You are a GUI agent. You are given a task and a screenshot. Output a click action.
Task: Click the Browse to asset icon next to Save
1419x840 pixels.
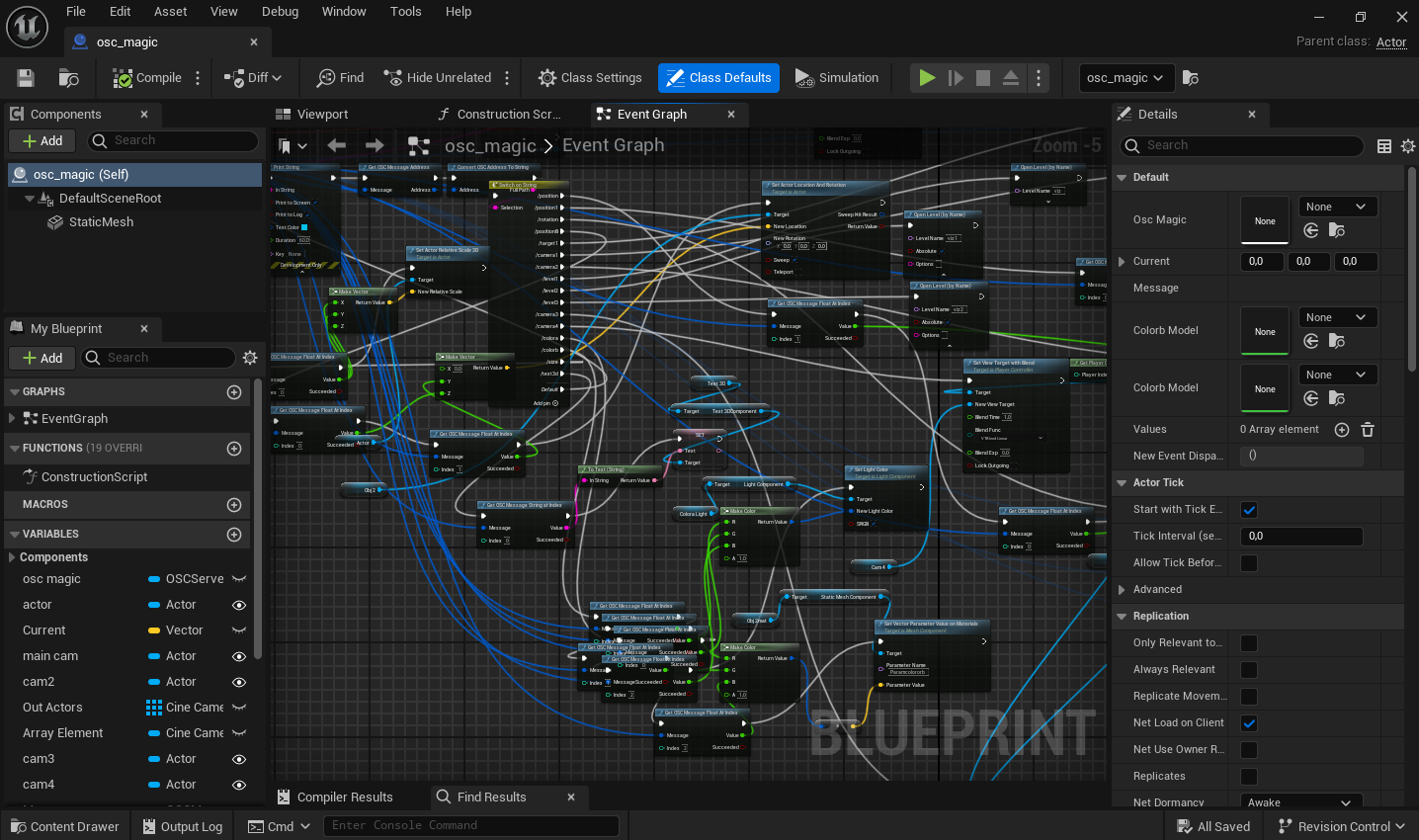[x=68, y=78]
